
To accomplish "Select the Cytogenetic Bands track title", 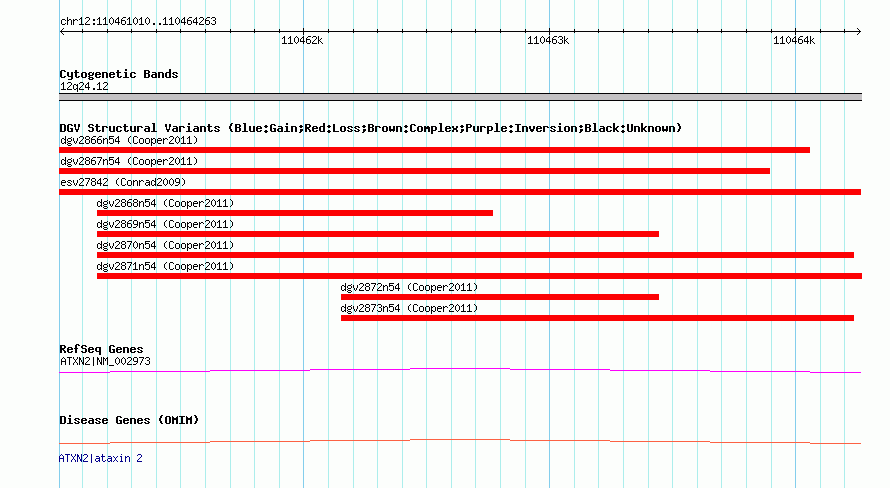I will [119, 74].
